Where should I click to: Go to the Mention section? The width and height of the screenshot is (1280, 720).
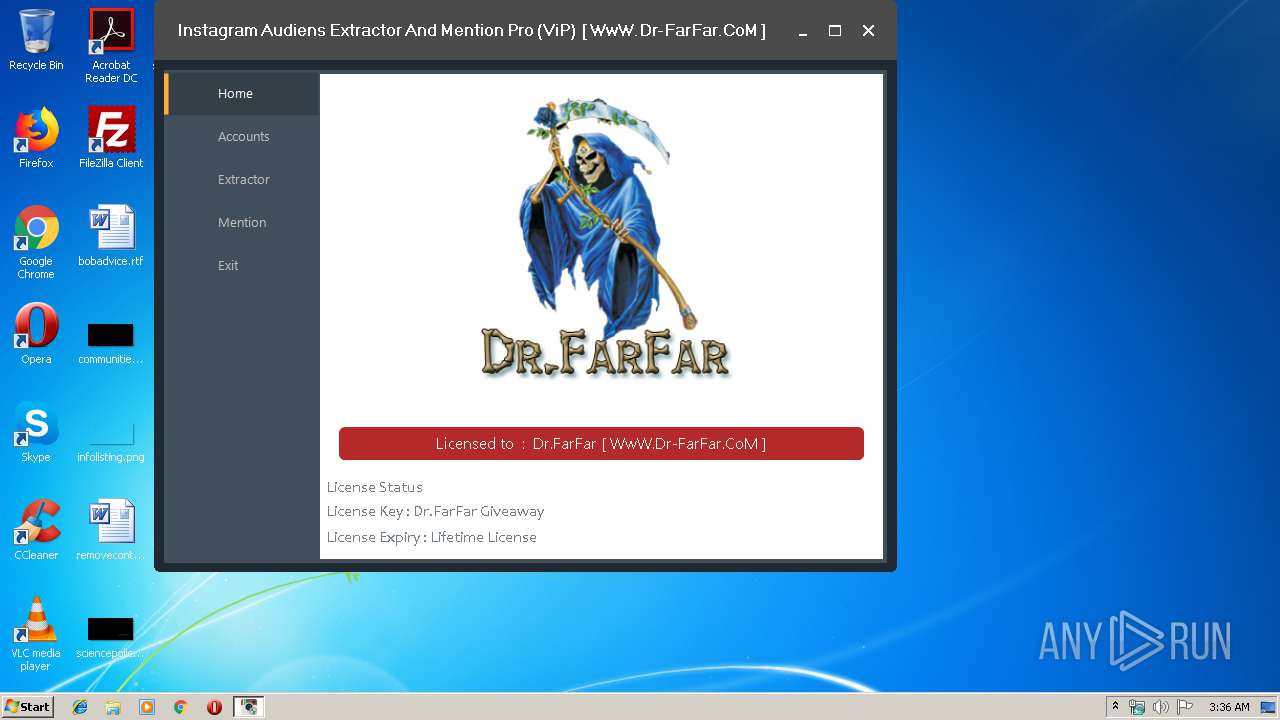(242, 223)
